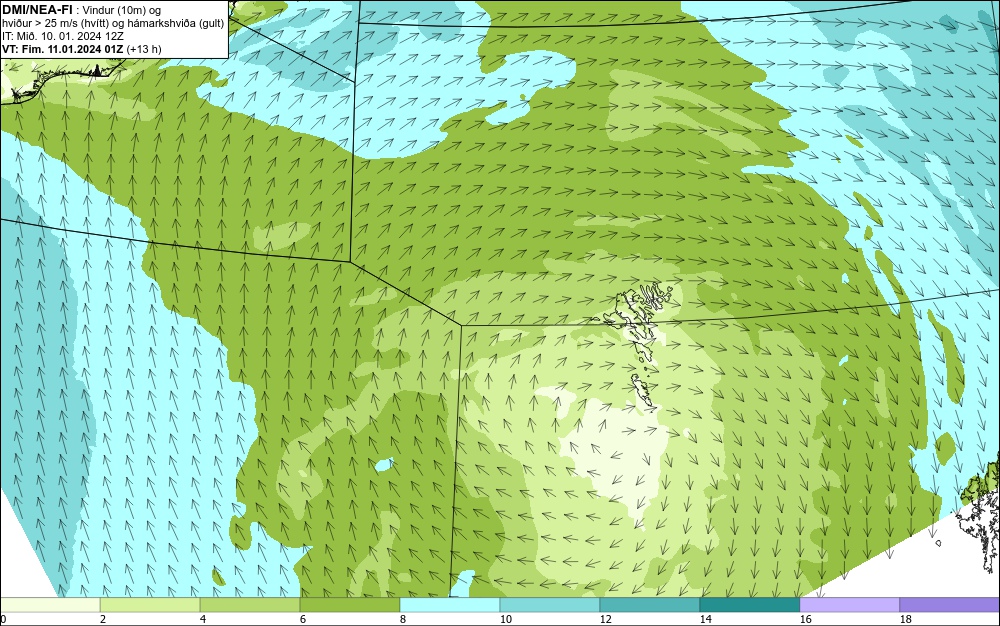The image size is (1000, 626).
Task: Click the legend scale label "10"
Action: click(506, 619)
